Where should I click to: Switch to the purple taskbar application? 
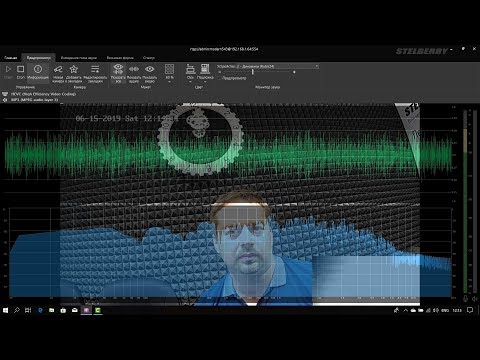[86, 310]
